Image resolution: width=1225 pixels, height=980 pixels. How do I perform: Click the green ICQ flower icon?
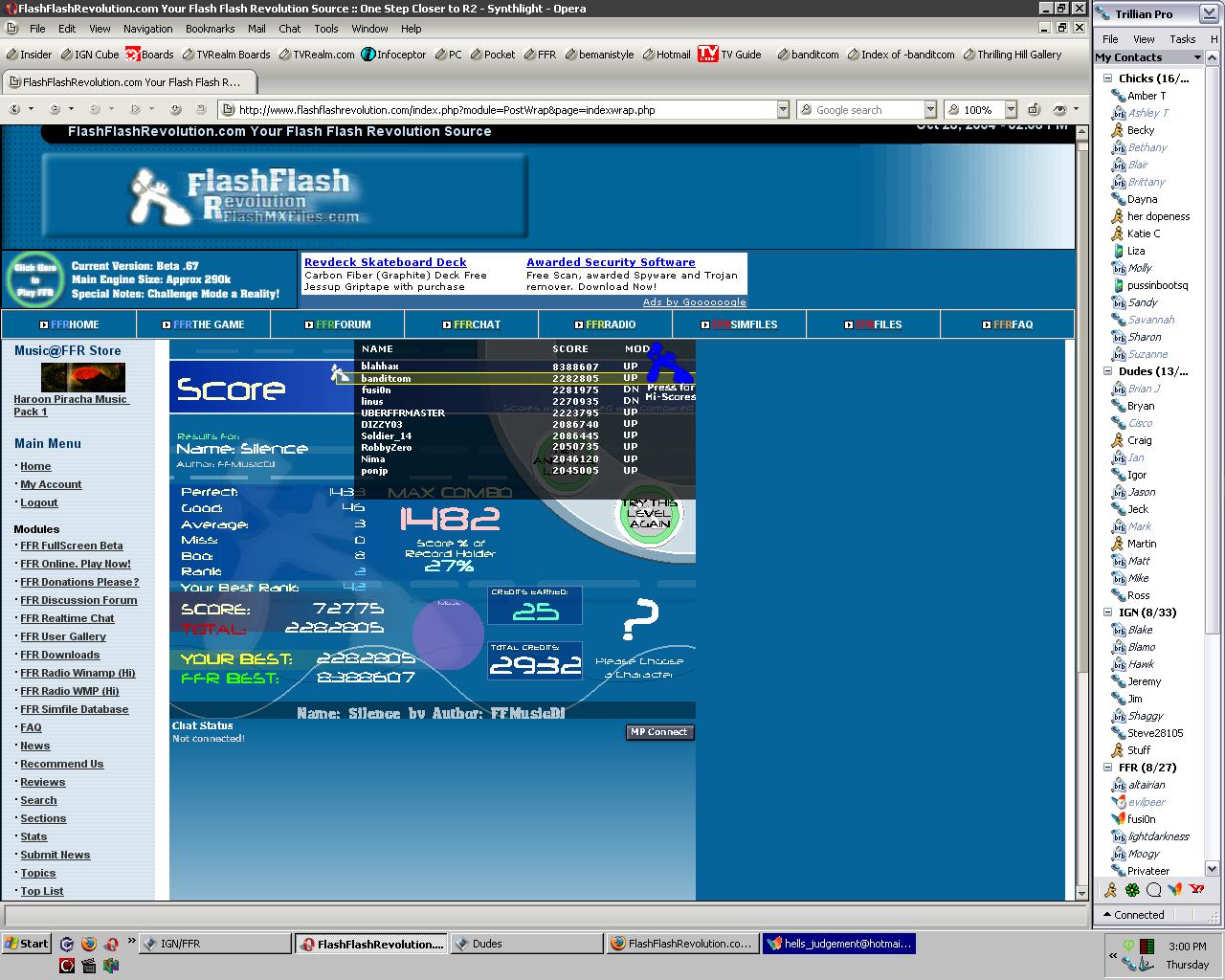1132,889
